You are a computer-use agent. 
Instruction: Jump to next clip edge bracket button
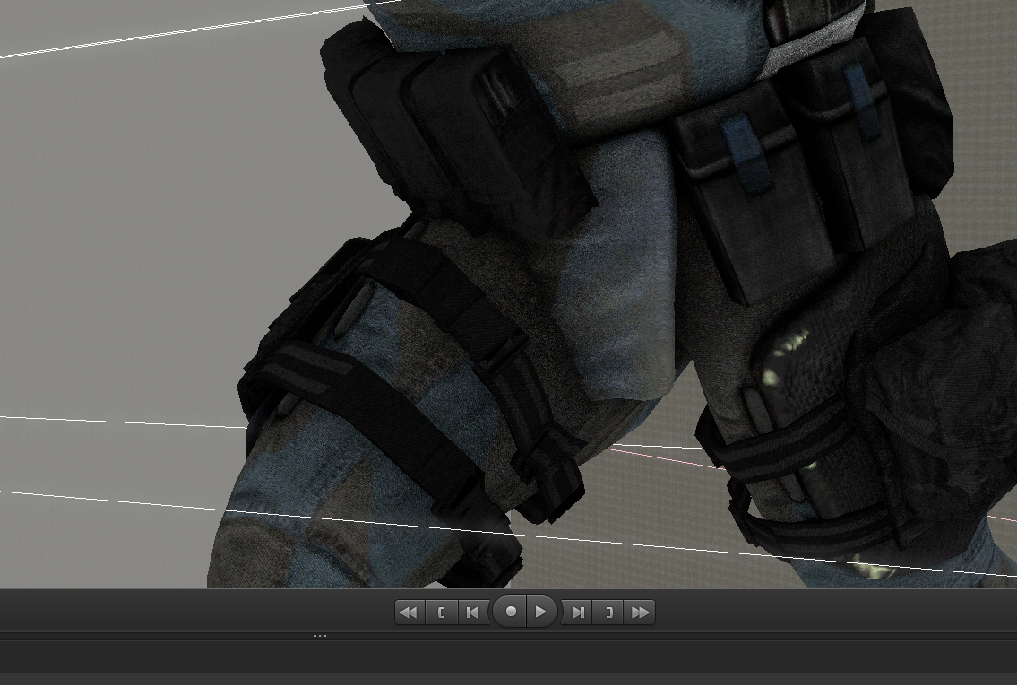click(x=608, y=612)
